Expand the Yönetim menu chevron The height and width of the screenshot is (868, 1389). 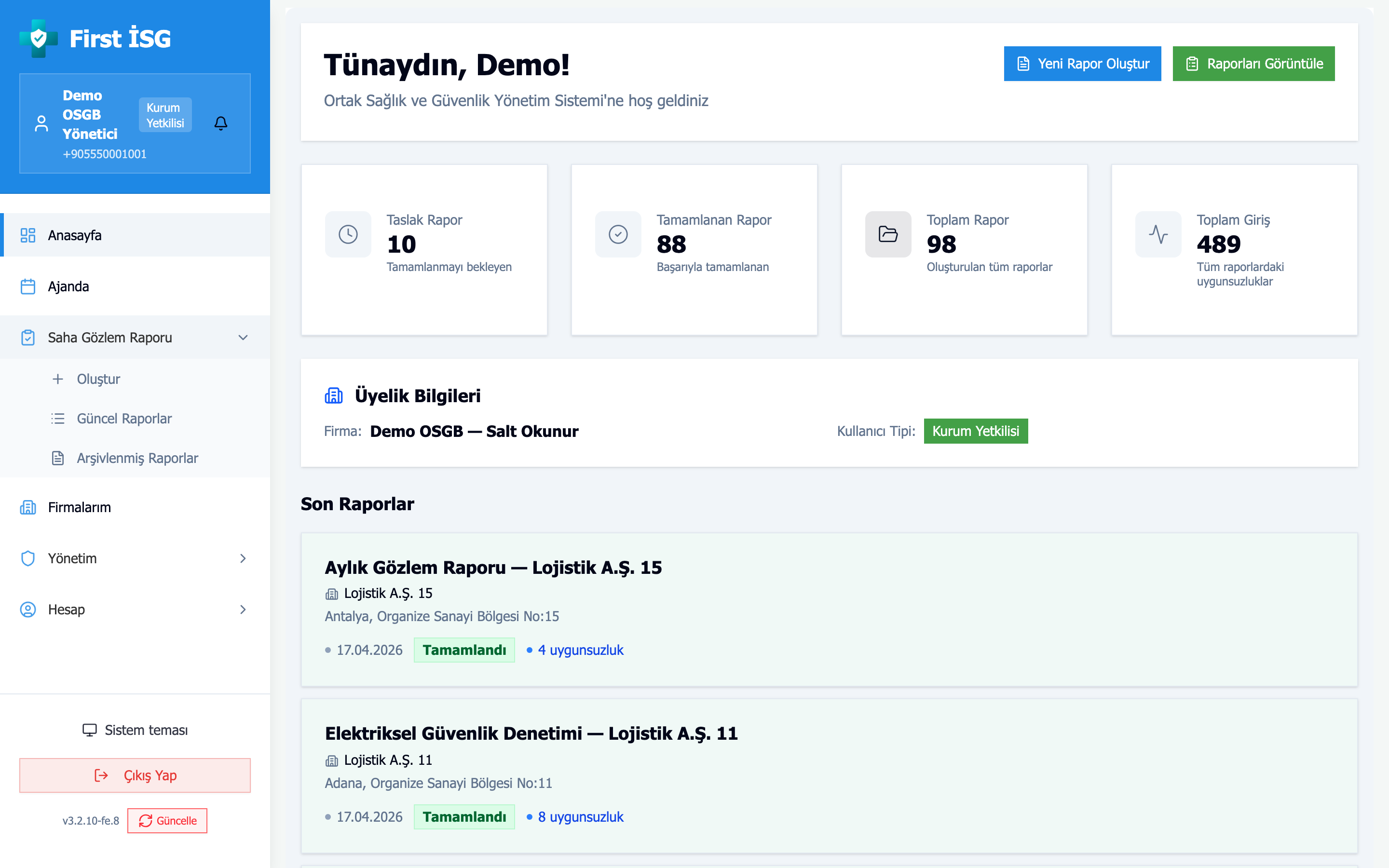click(244, 558)
